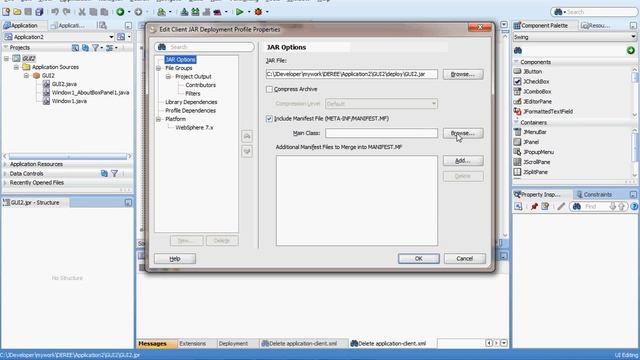Expand the Application Resources section
640x360 pixels.
tap(6, 164)
